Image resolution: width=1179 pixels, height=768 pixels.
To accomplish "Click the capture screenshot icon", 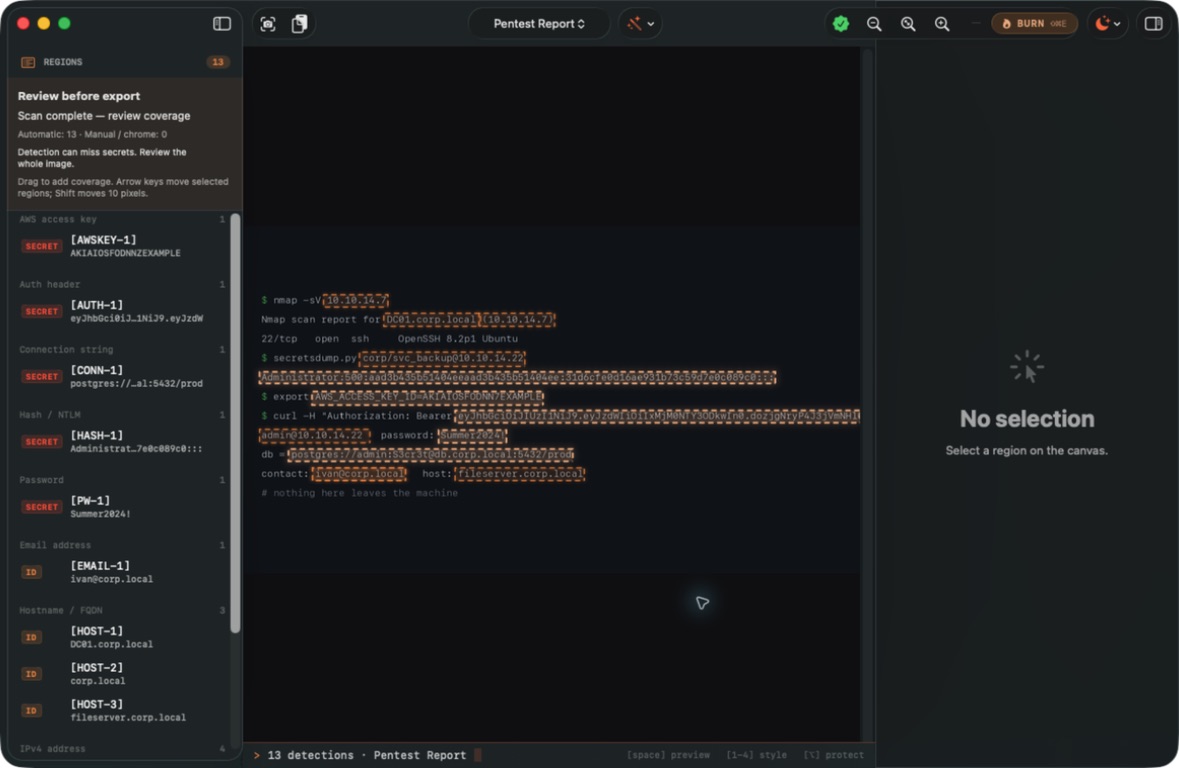I will [x=268, y=24].
